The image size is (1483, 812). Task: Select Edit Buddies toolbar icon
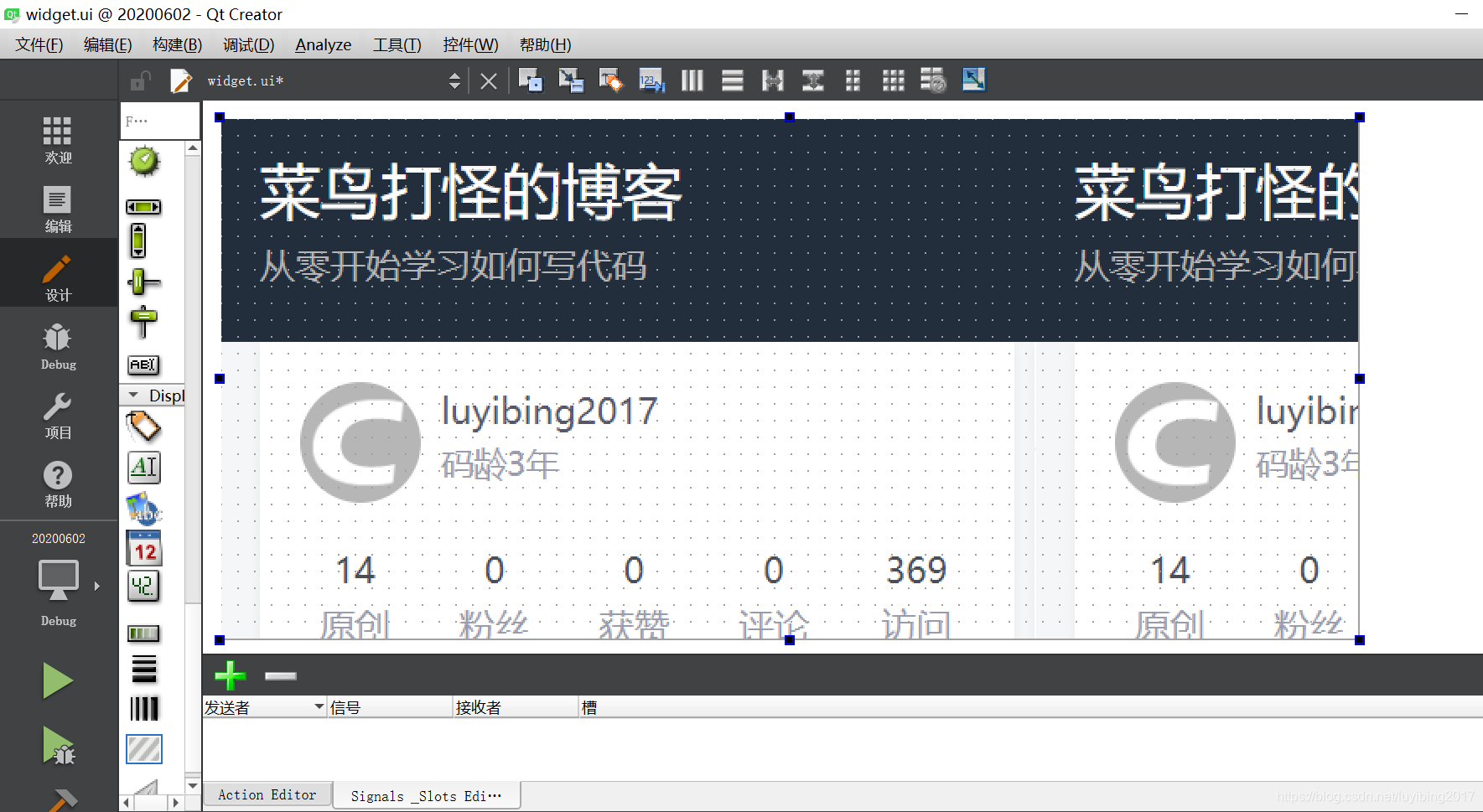611,80
